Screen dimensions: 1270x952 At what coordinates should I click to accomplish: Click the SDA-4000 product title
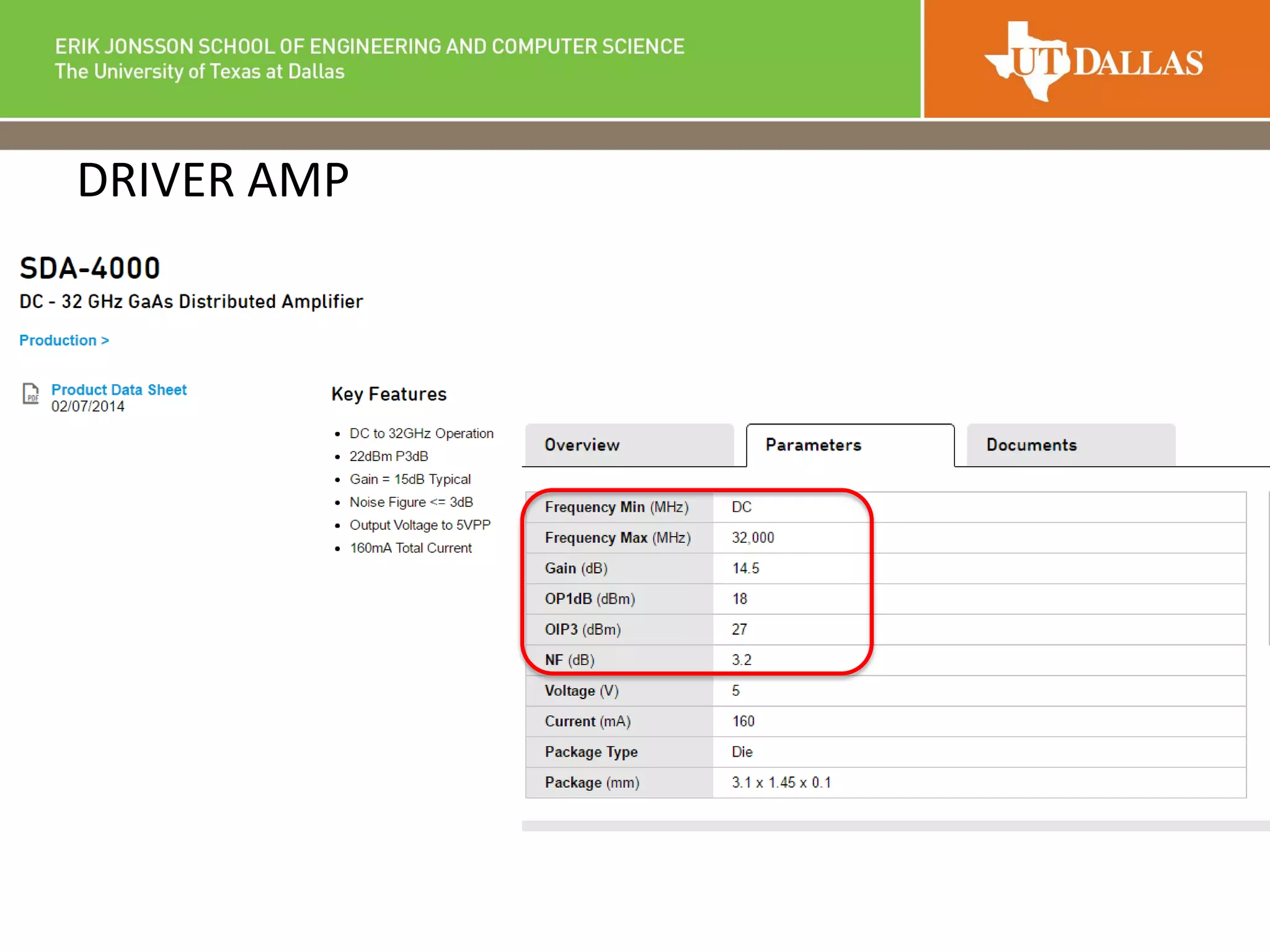click(90, 268)
